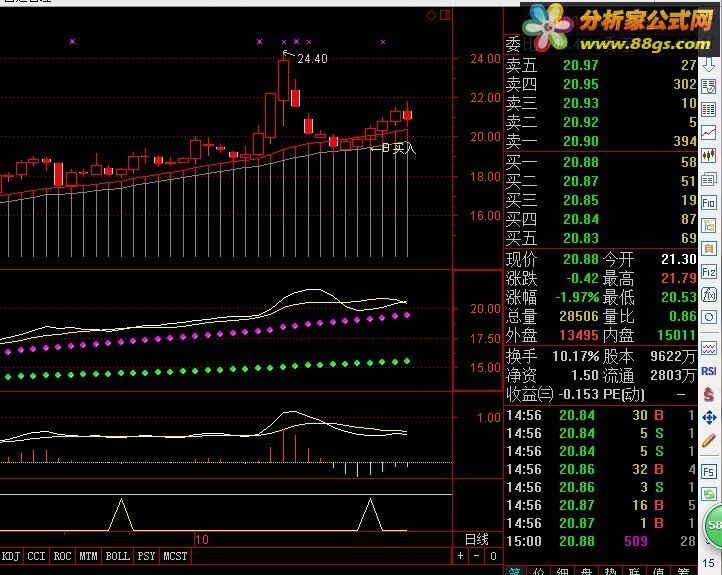The image size is (722, 575).
Task: Switch to the MTM indicator tab
Action: click(88, 556)
